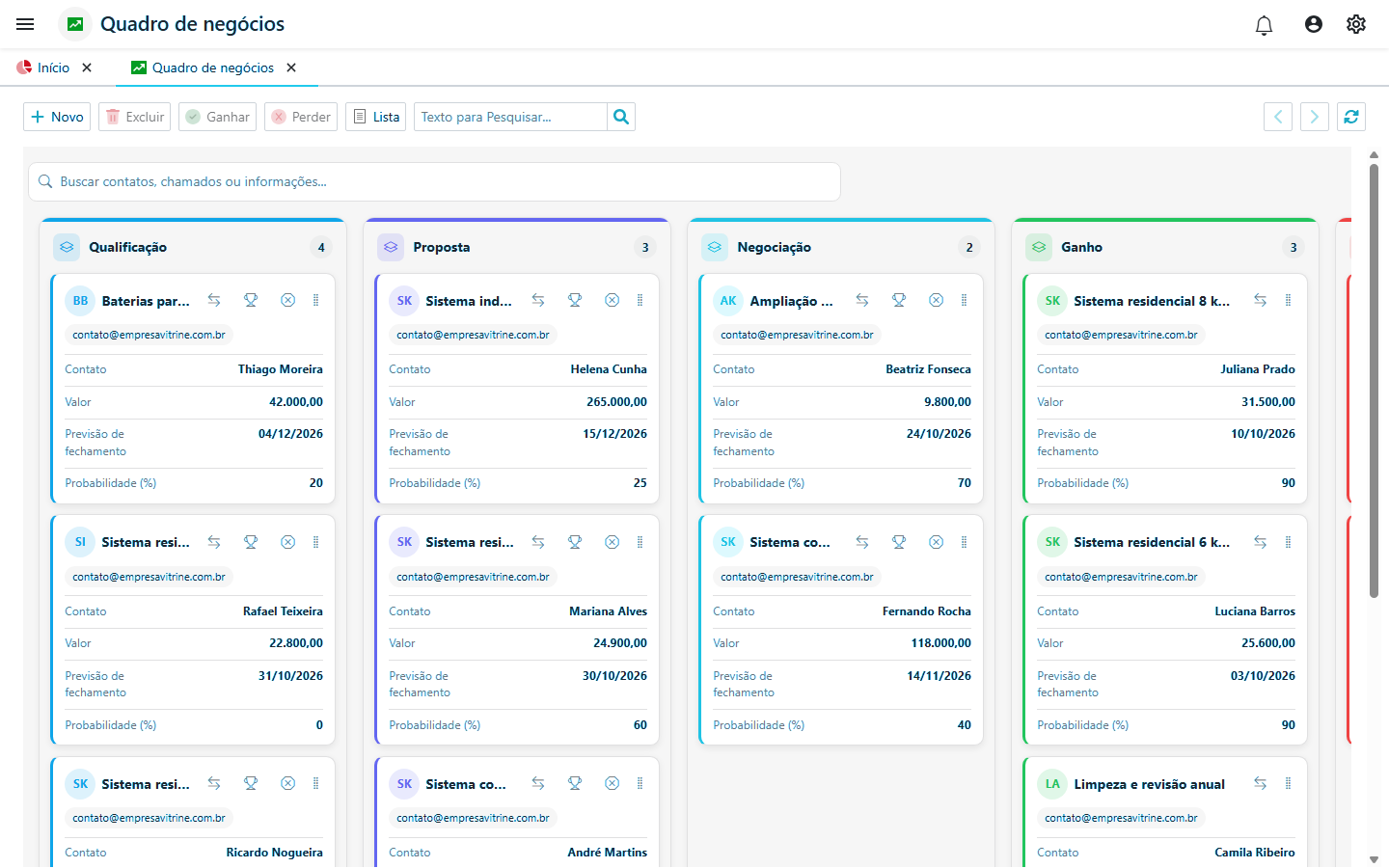
Task: Refresh the business board
Action: [x=1351, y=117]
